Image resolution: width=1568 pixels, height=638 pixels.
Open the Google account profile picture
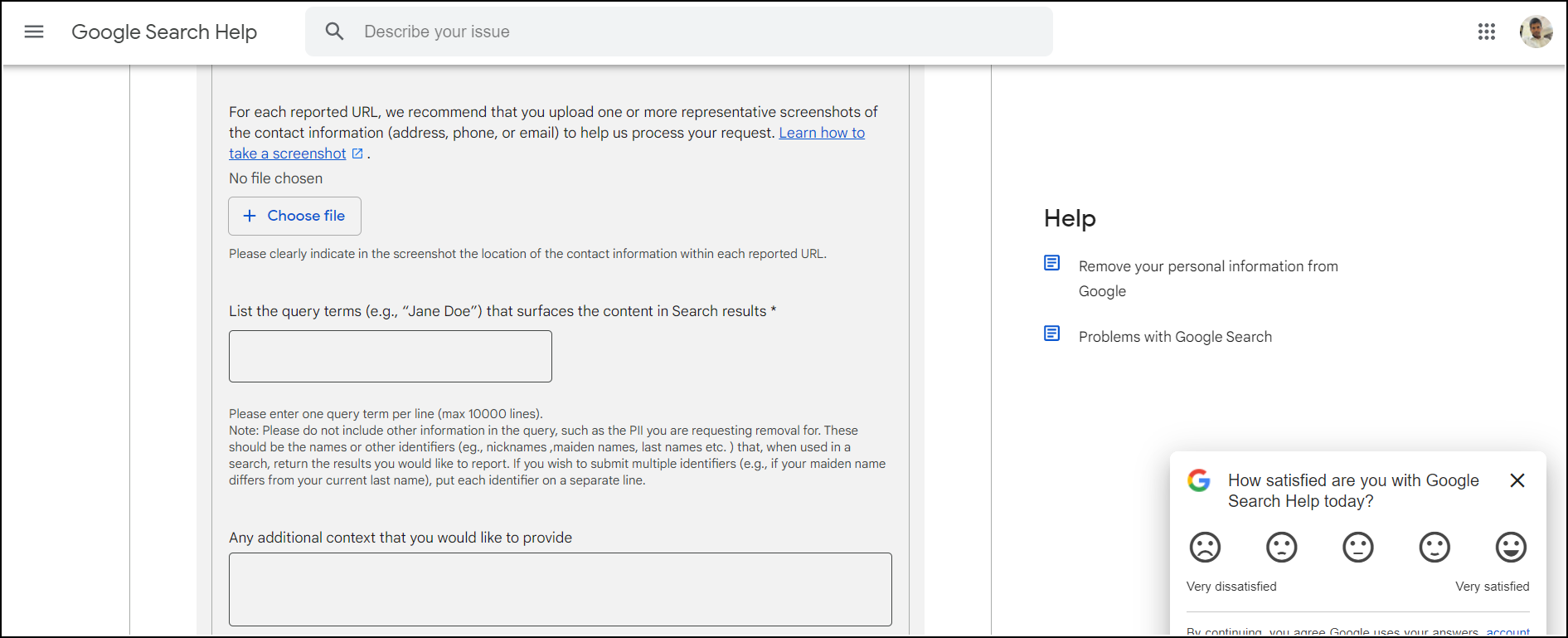(x=1536, y=32)
